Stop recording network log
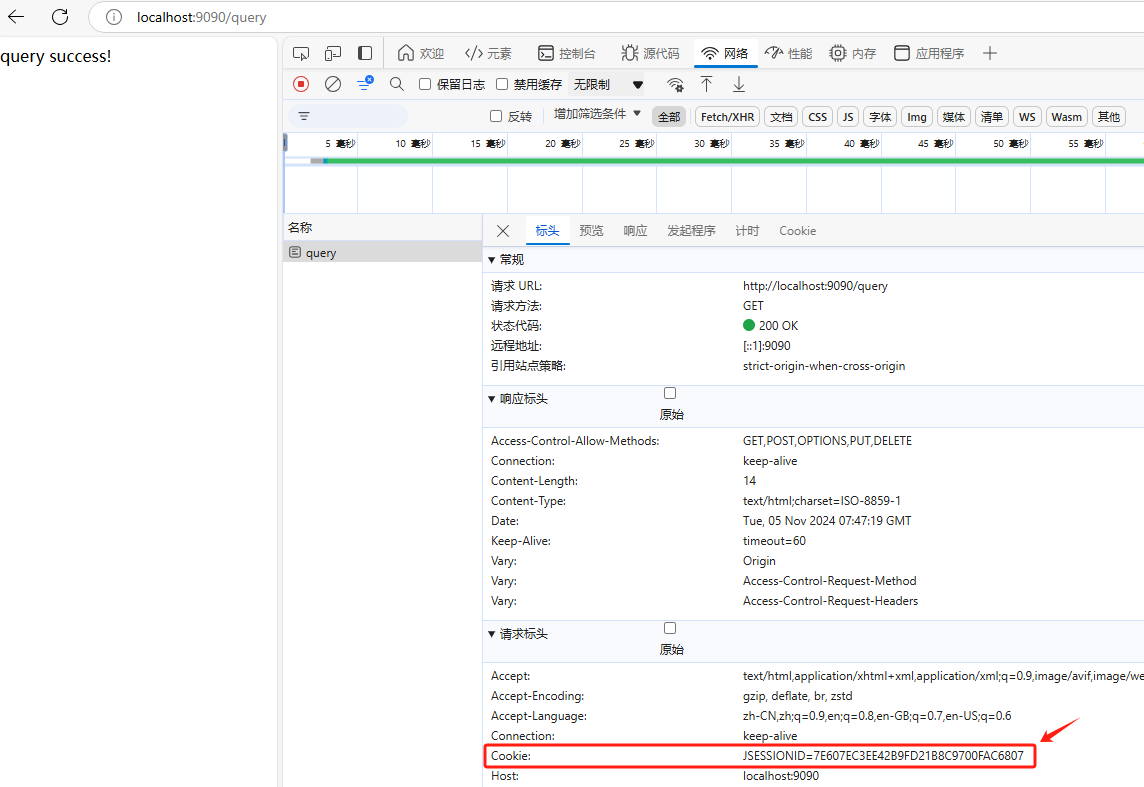This screenshot has width=1144, height=787. click(x=301, y=85)
